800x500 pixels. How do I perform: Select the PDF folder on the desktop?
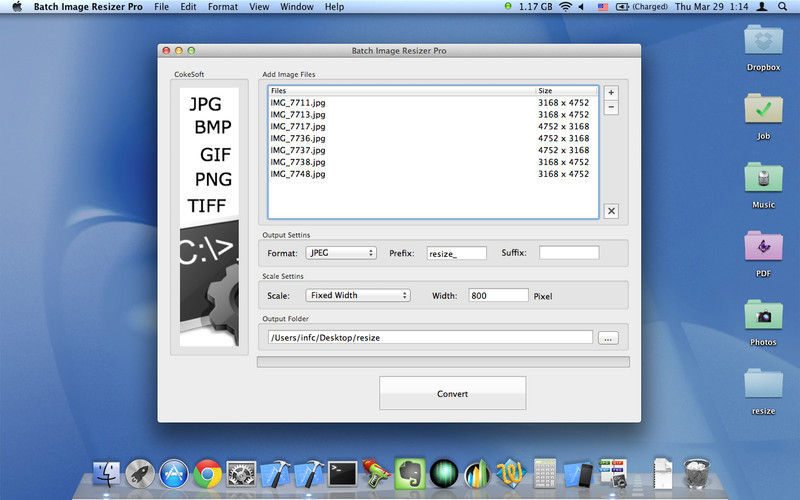(763, 254)
